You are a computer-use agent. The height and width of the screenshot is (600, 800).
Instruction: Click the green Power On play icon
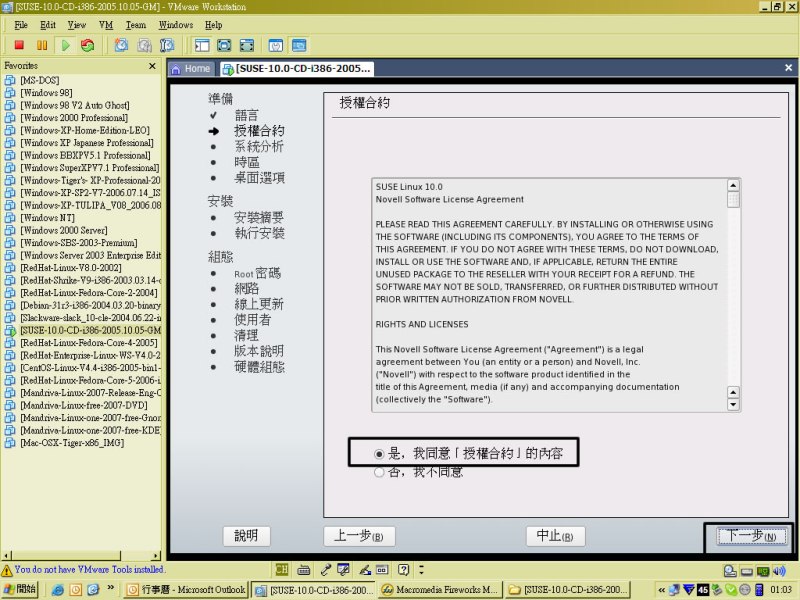[65, 45]
